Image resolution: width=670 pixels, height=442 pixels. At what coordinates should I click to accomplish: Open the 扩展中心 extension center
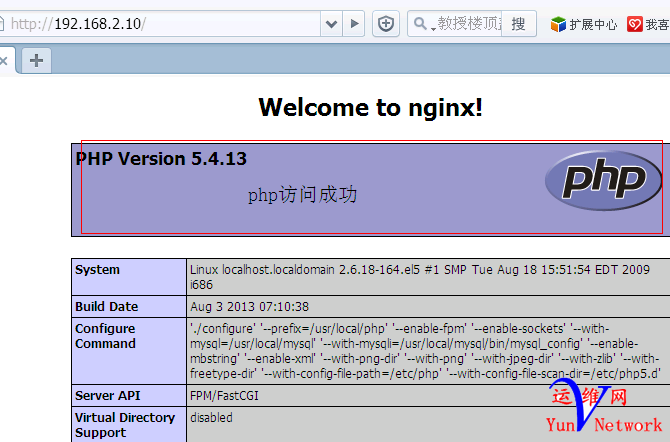pyautogui.click(x=584, y=24)
